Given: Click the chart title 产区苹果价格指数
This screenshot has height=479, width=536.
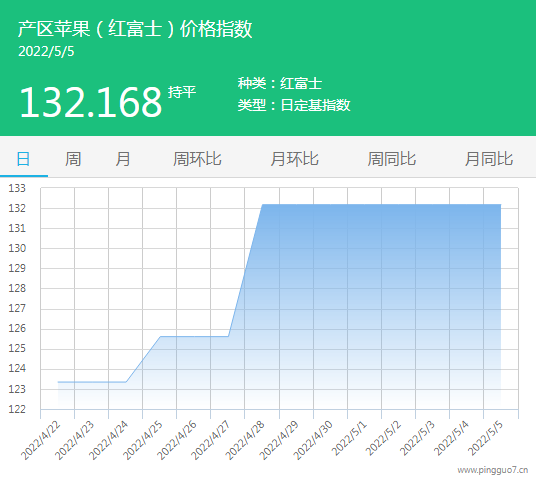Looking at the screenshot, I should tap(135, 28).
